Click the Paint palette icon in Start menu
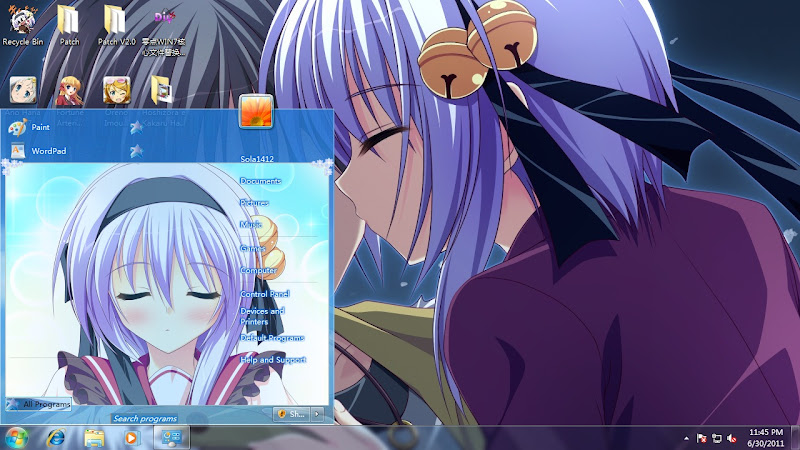Viewport: 800px width, 450px height. click(x=17, y=127)
